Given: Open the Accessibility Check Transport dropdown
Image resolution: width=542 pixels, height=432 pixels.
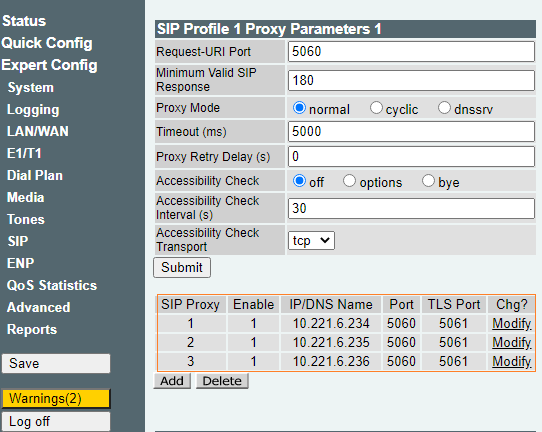Looking at the screenshot, I should [x=311, y=241].
